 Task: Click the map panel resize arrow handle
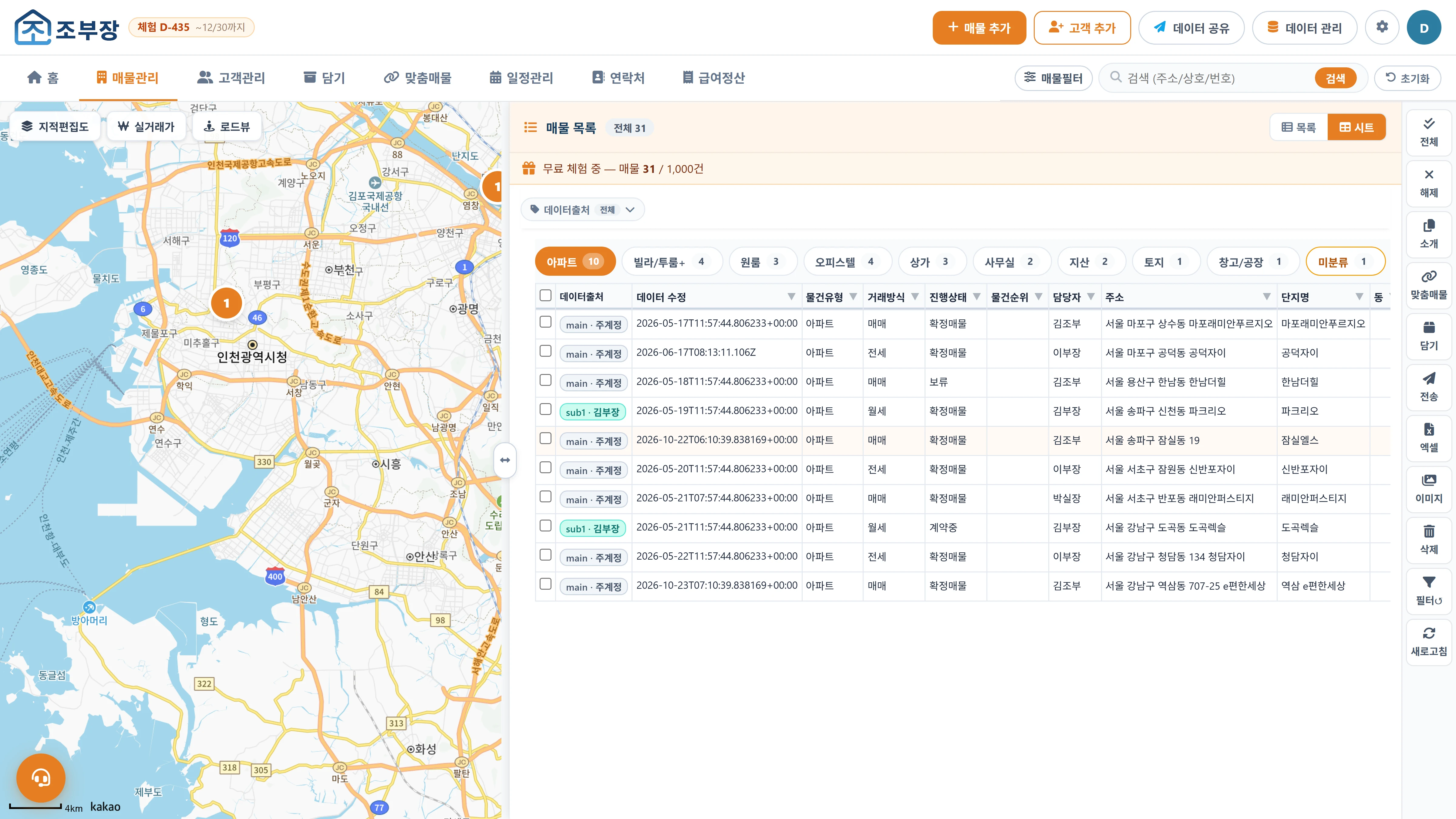click(505, 460)
